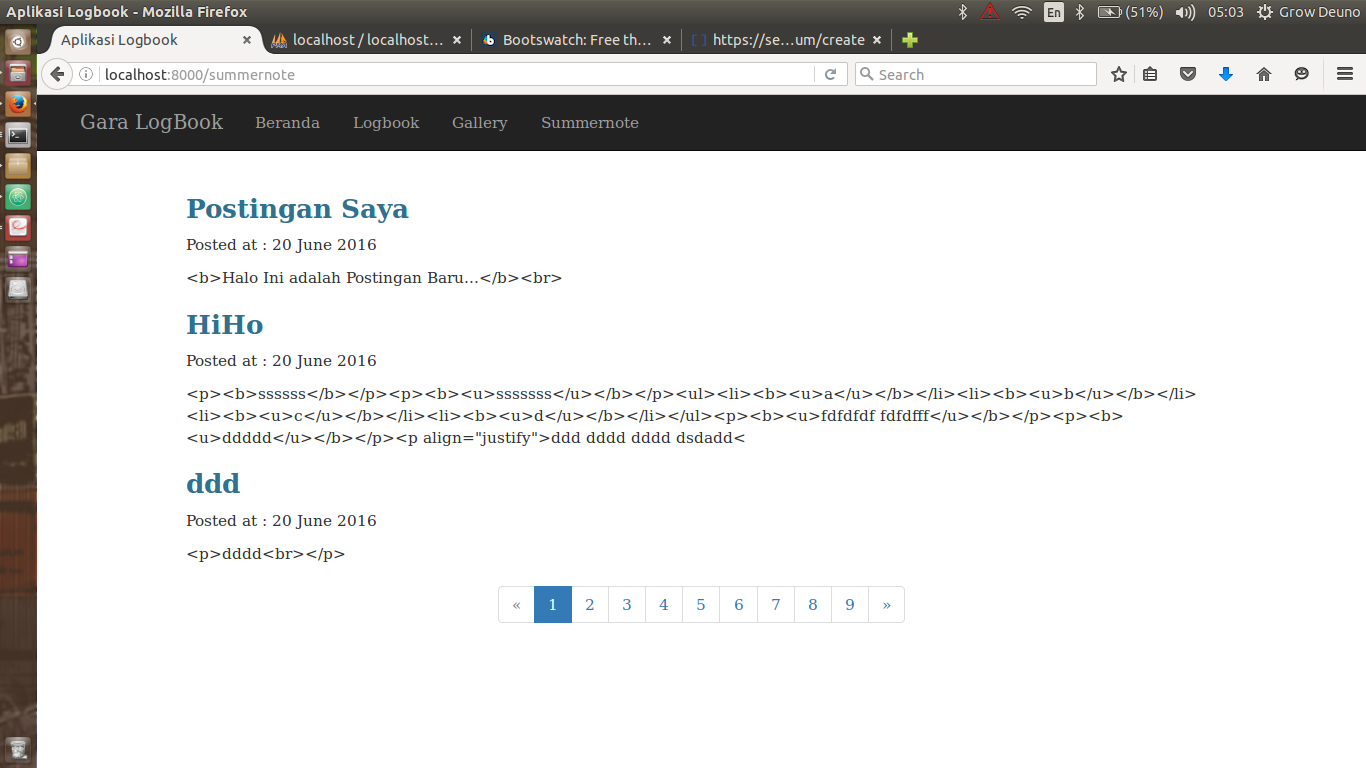This screenshot has width=1366, height=768.
Task: Open the Firefox hamburger menu
Action: (x=1345, y=74)
